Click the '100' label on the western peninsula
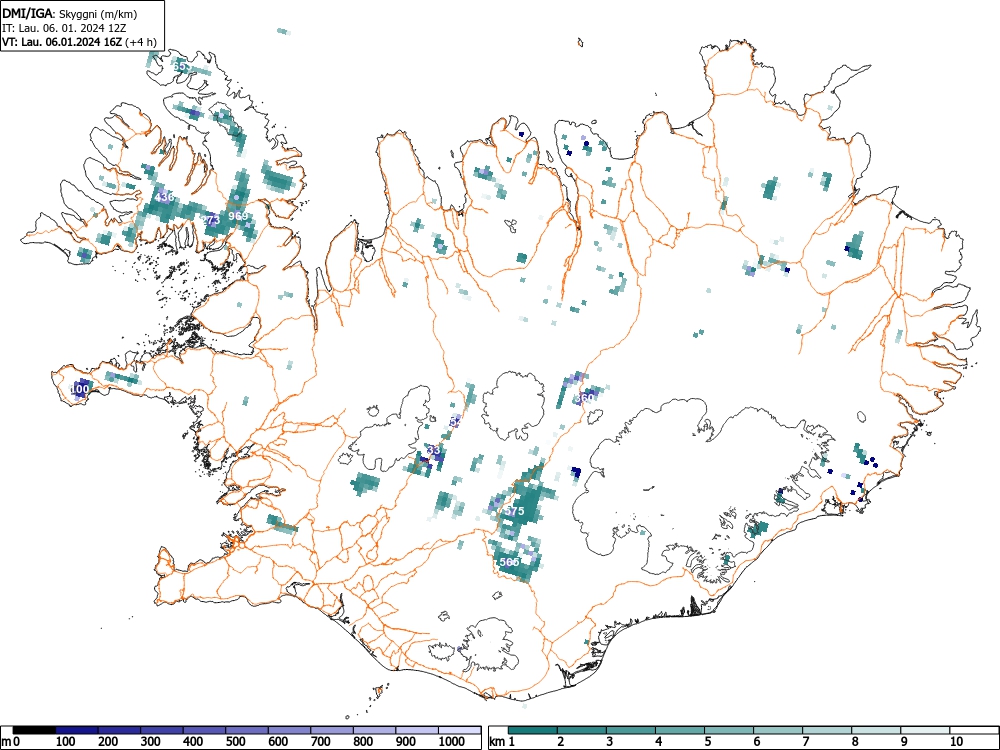 pos(80,389)
